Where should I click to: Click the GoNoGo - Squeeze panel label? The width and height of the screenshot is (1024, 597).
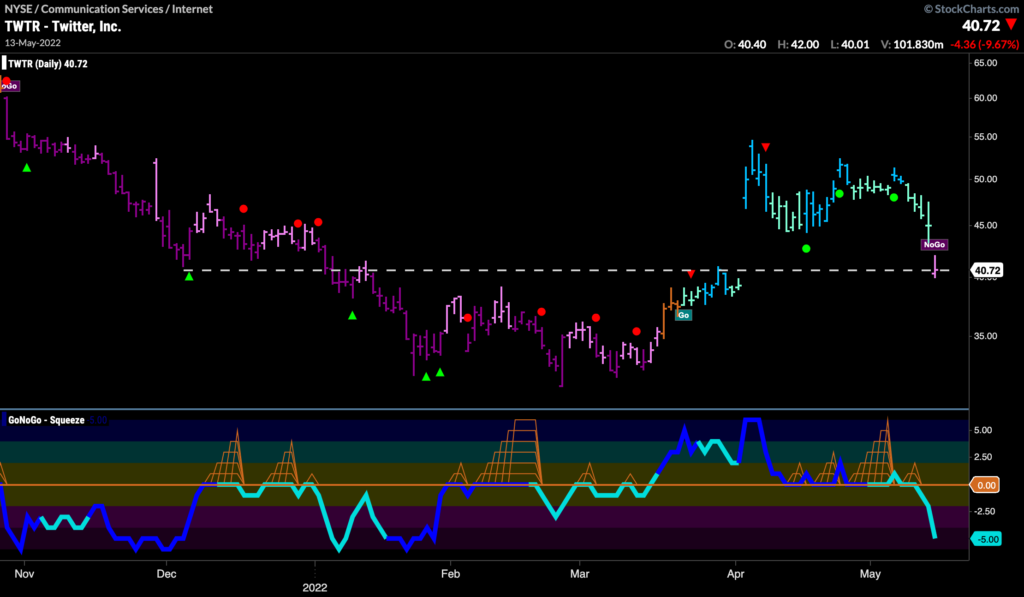[x=46, y=420]
